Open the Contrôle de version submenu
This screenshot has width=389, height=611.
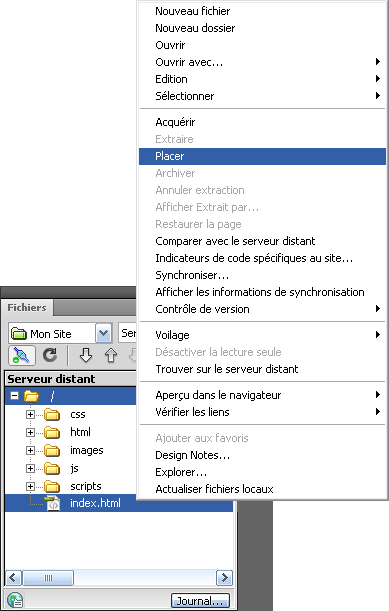(x=262, y=309)
